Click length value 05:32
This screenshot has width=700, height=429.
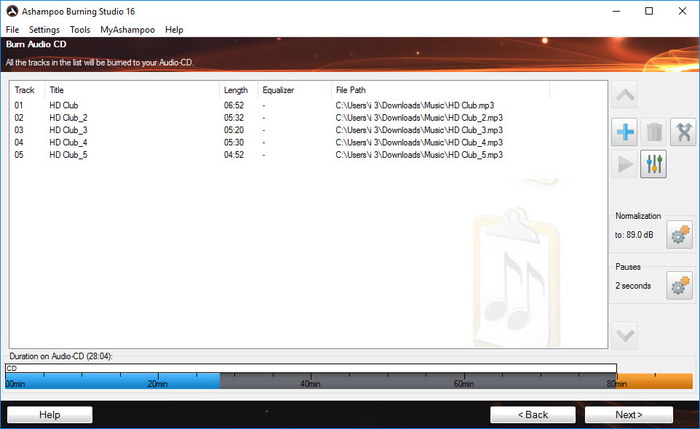(x=234, y=118)
